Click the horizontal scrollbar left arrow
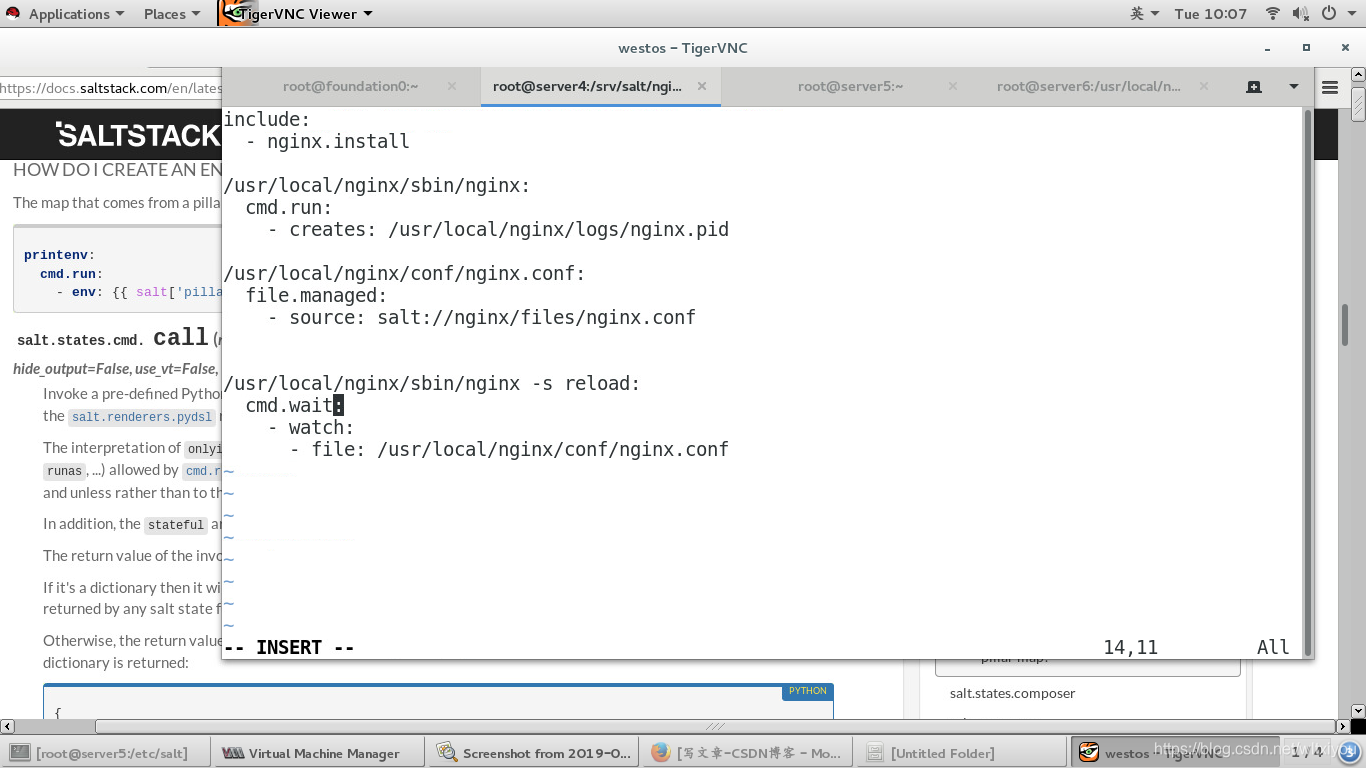Image resolution: width=1366 pixels, height=768 pixels. 7,726
